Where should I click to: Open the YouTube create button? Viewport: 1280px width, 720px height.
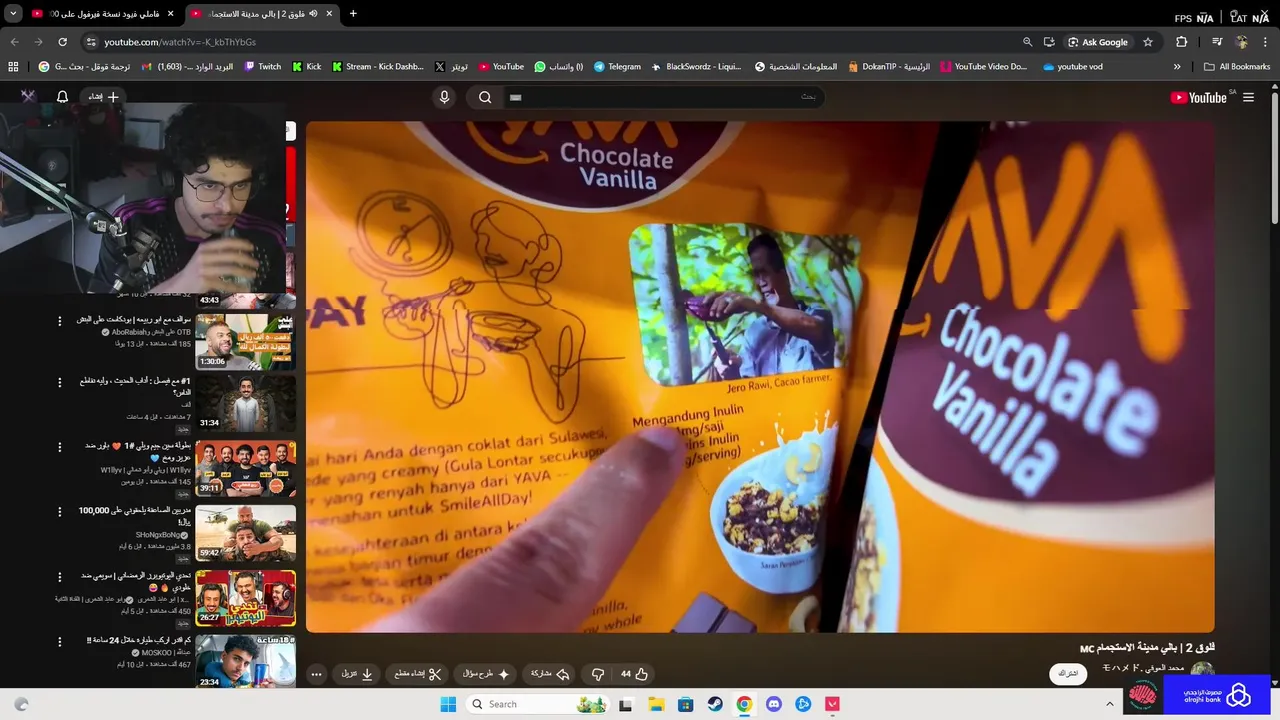click(x=103, y=97)
